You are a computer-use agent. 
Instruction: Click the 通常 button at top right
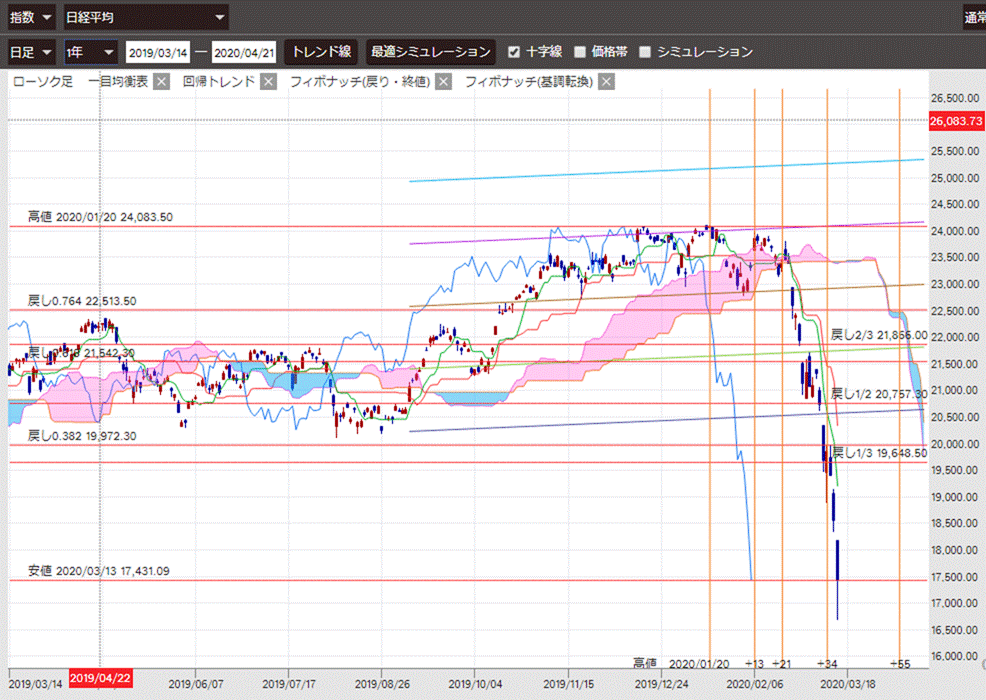pos(975,17)
